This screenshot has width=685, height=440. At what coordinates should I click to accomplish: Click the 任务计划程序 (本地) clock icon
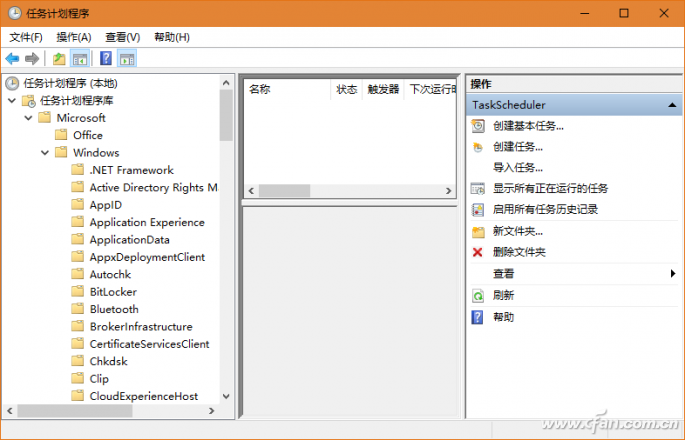[12, 83]
